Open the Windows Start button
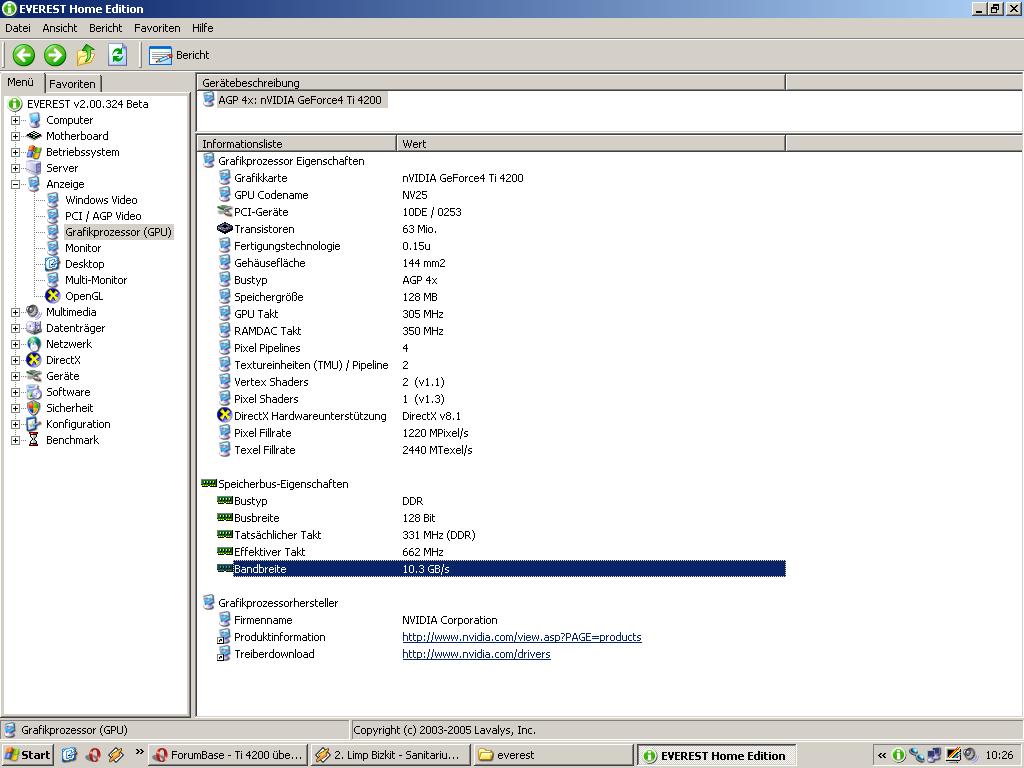 coord(27,755)
